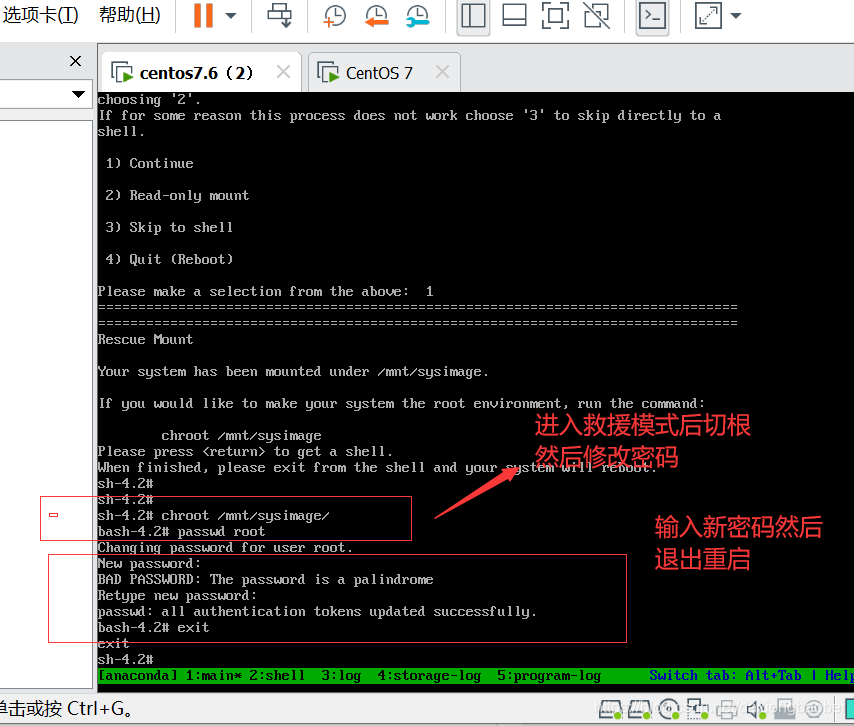
Task: Switch to console view mode
Action: (652, 17)
